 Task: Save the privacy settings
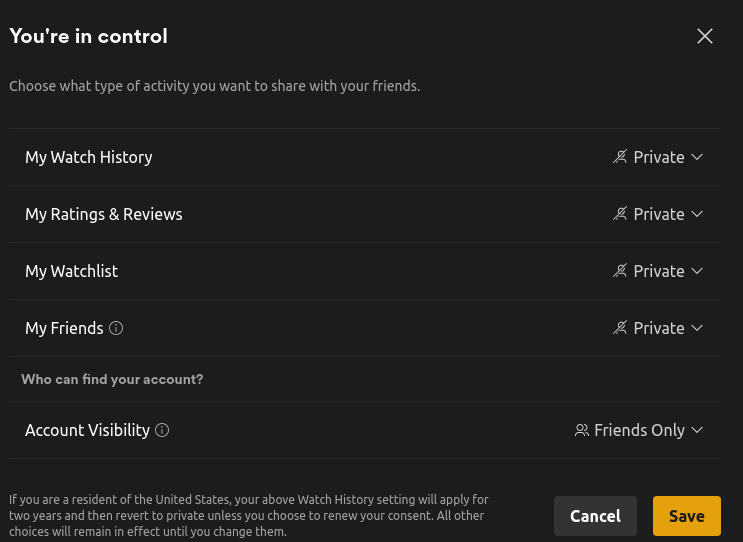[687, 516]
